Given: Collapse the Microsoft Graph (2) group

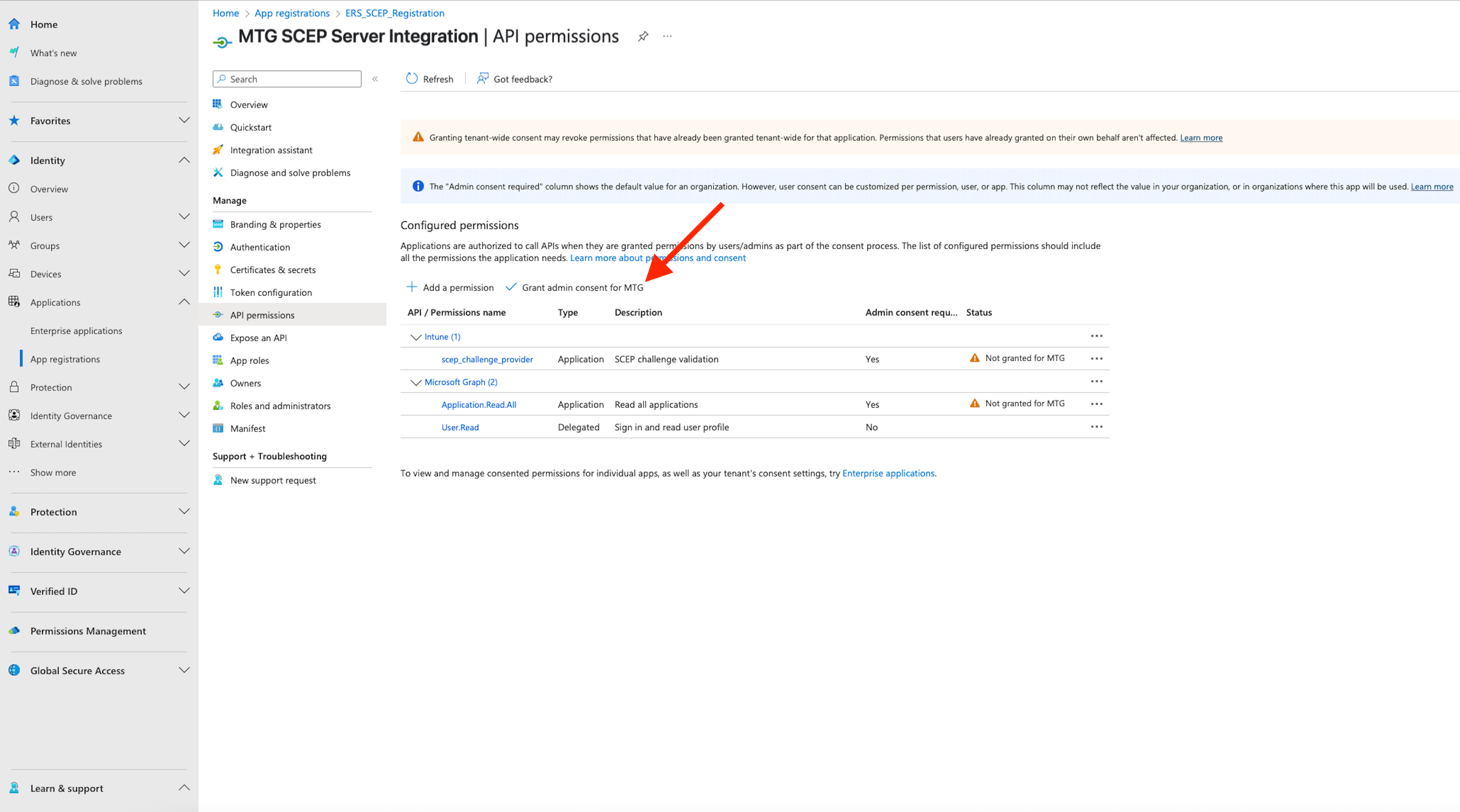Looking at the screenshot, I should 415,382.
